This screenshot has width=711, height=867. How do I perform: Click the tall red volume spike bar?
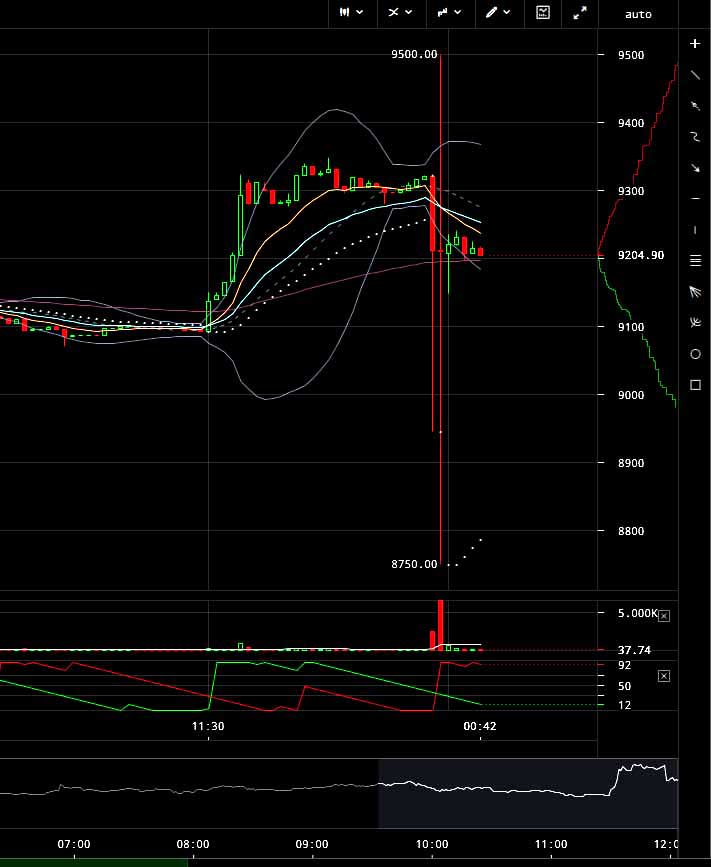click(x=440, y=624)
